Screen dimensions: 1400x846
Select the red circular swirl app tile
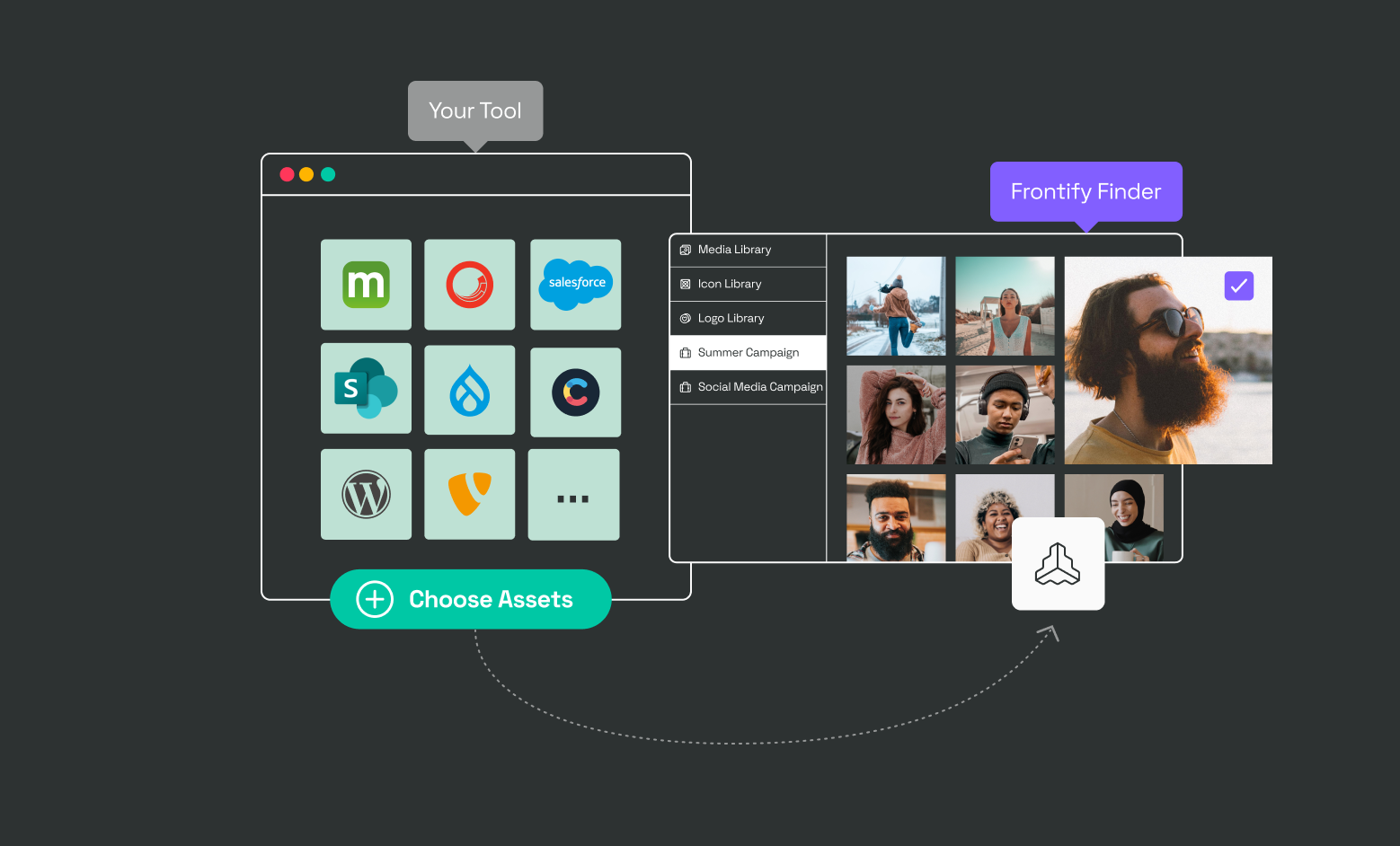tap(469, 285)
